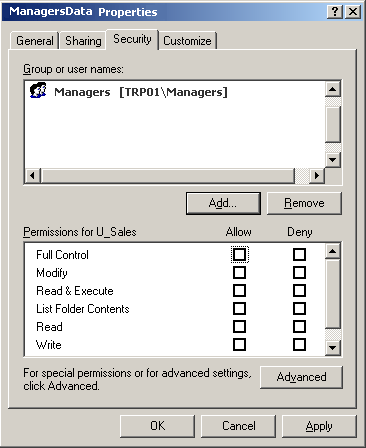Viewport: 366px width, 448px height.
Task: Click the Add... button
Action: click(x=223, y=203)
